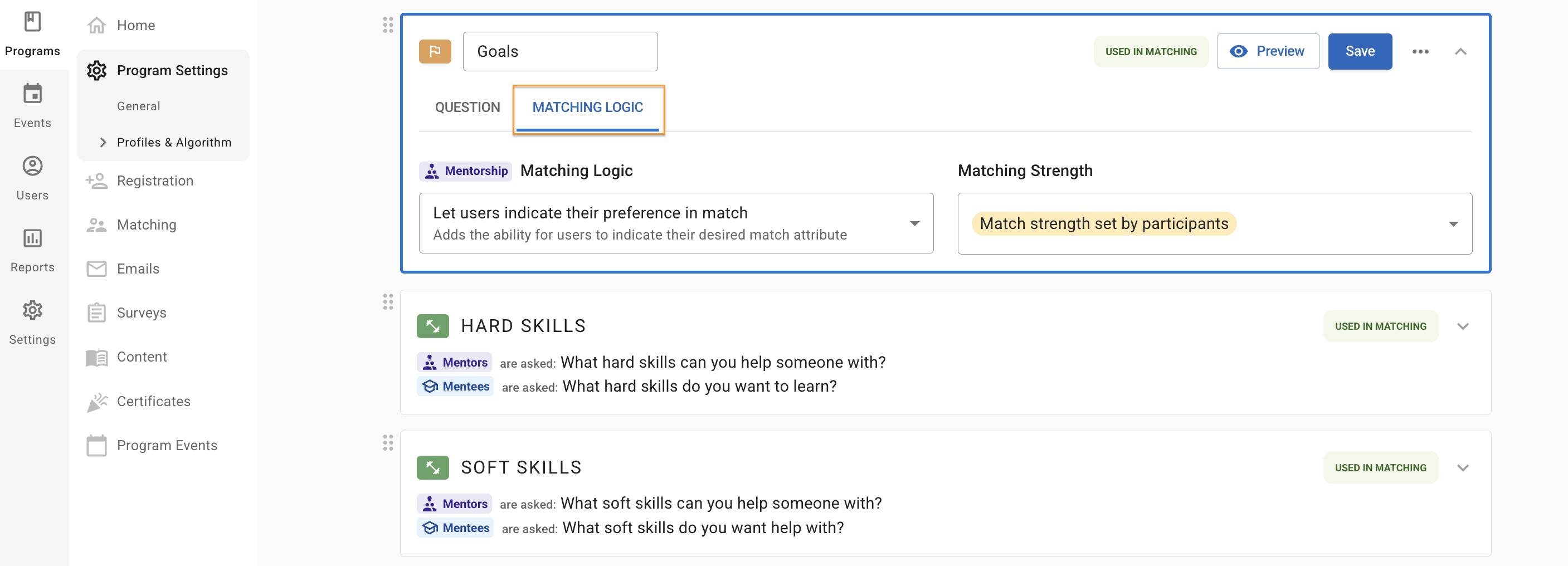Click the green Soft Skills matching icon
Screen dimensions: 1568x566
(x=433, y=467)
